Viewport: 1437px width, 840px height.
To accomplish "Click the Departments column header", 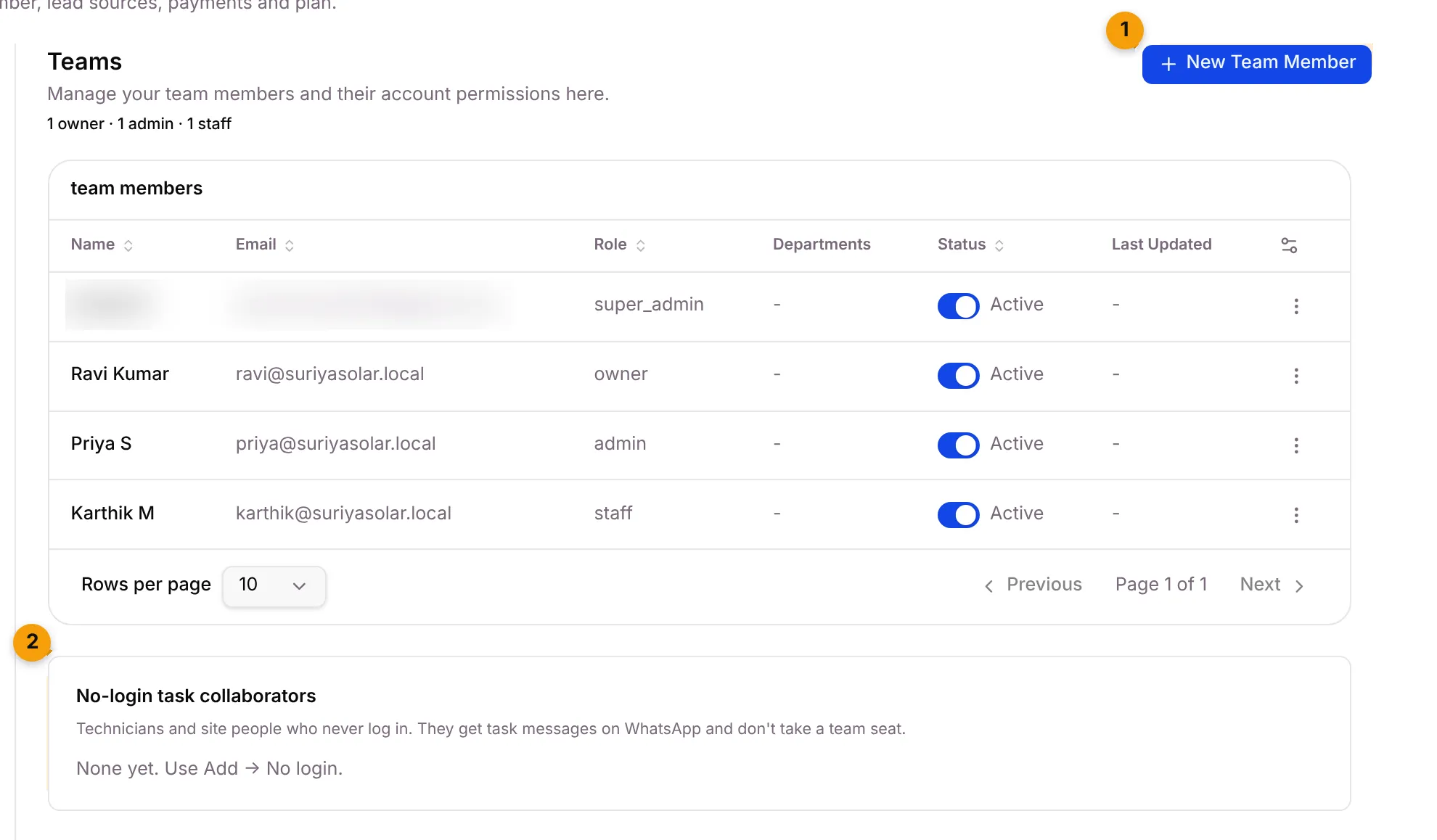I will coord(822,244).
